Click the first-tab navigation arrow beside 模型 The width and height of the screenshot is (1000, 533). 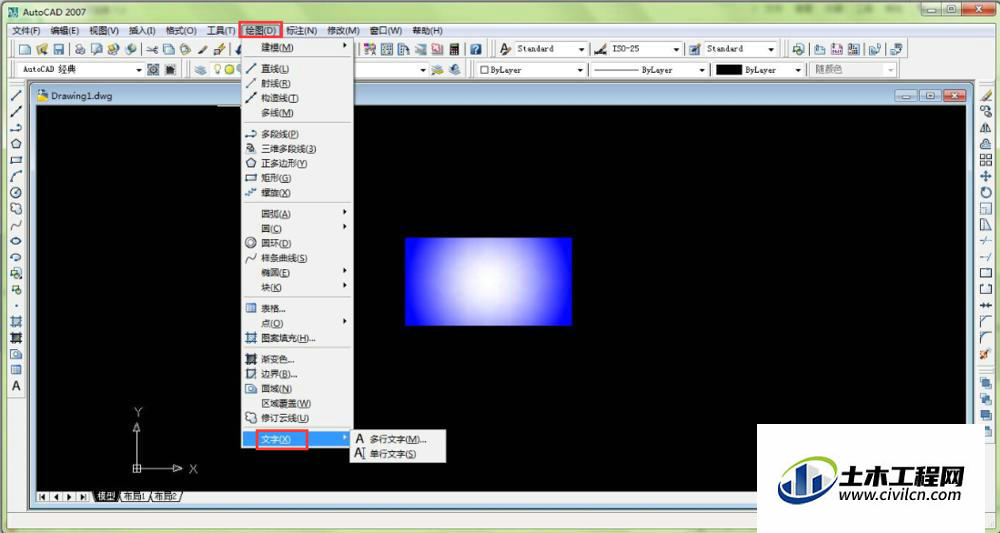coord(42,497)
